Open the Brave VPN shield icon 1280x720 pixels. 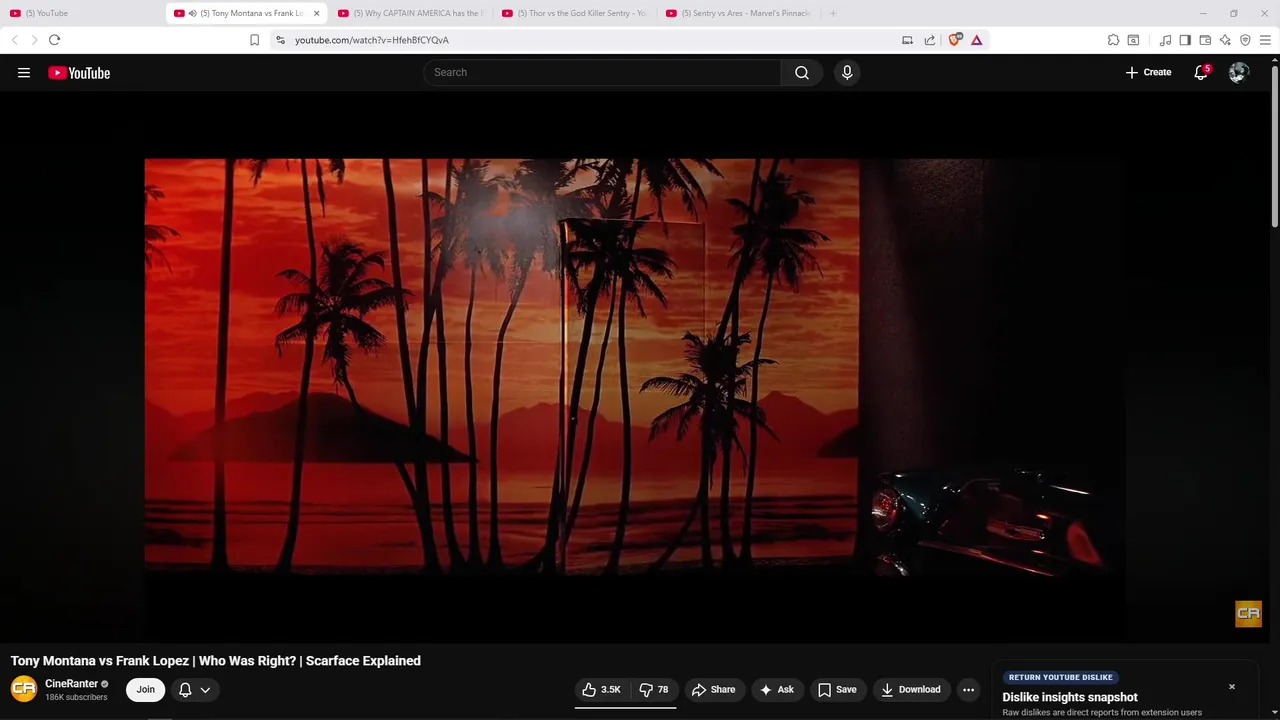(1245, 40)
